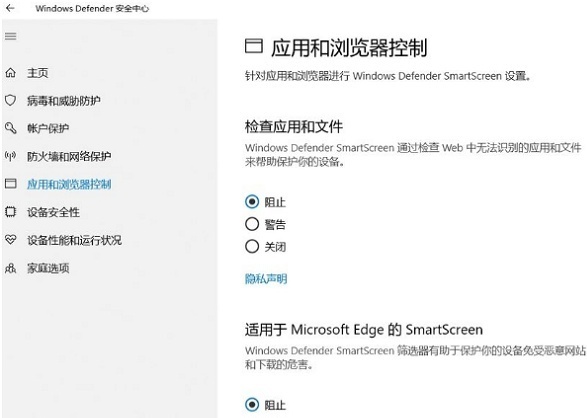The height and width of the screenshot is (418, 587).
Task: Click description beginning 筛选器有助于保护你的设备
Action: (x=415, y=357)
